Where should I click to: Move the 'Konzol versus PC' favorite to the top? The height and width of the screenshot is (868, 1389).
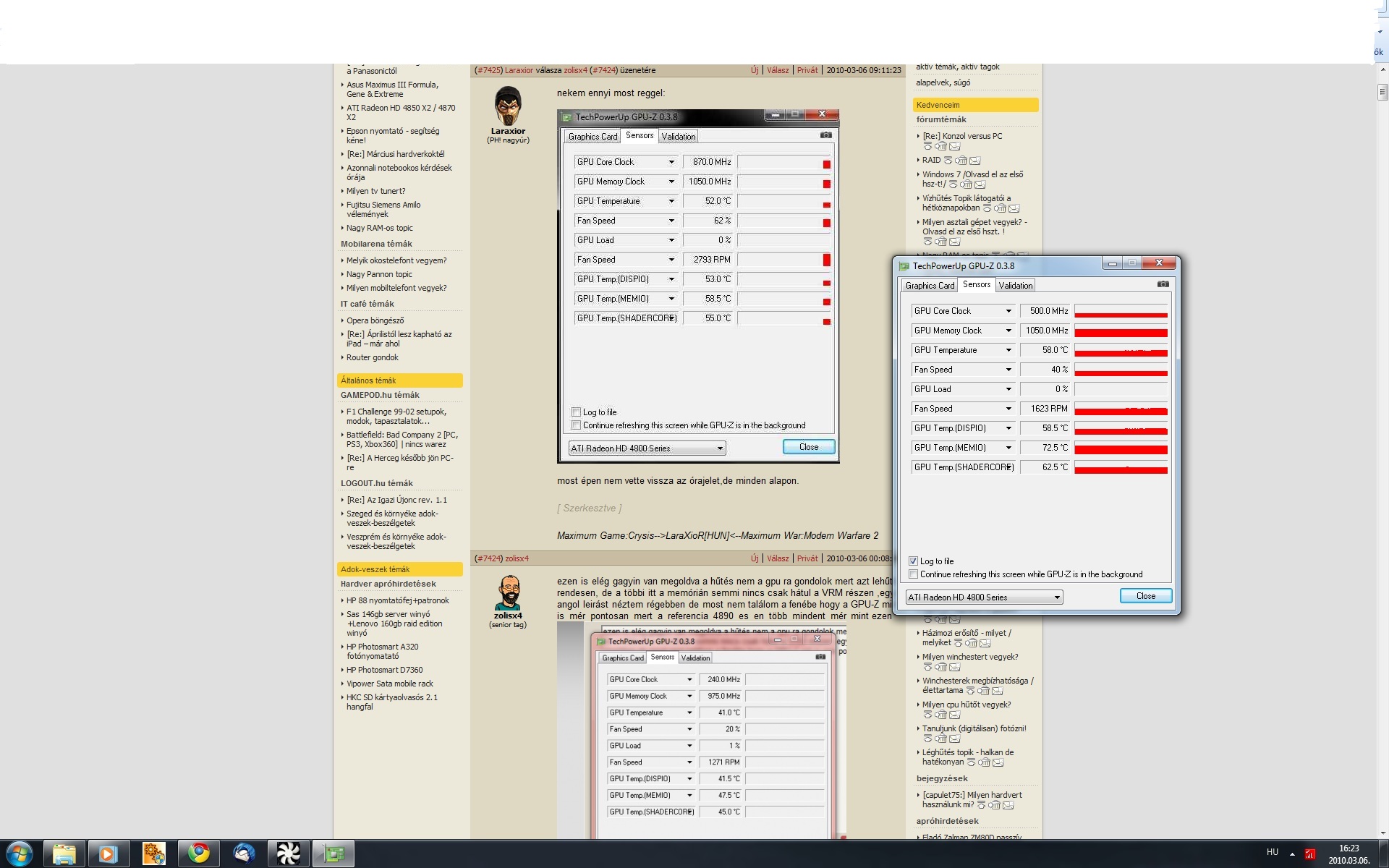[x=928, y=146]
